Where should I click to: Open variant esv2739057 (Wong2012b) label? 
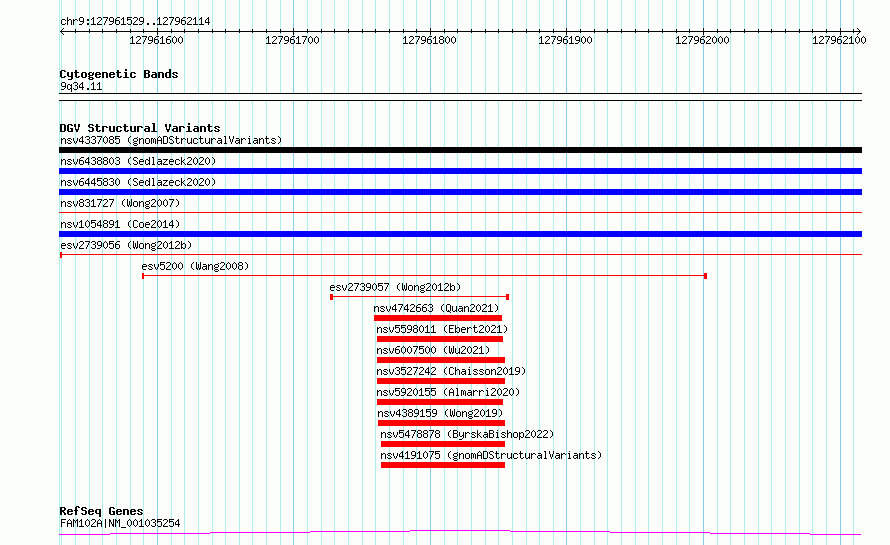pos(395,287)
